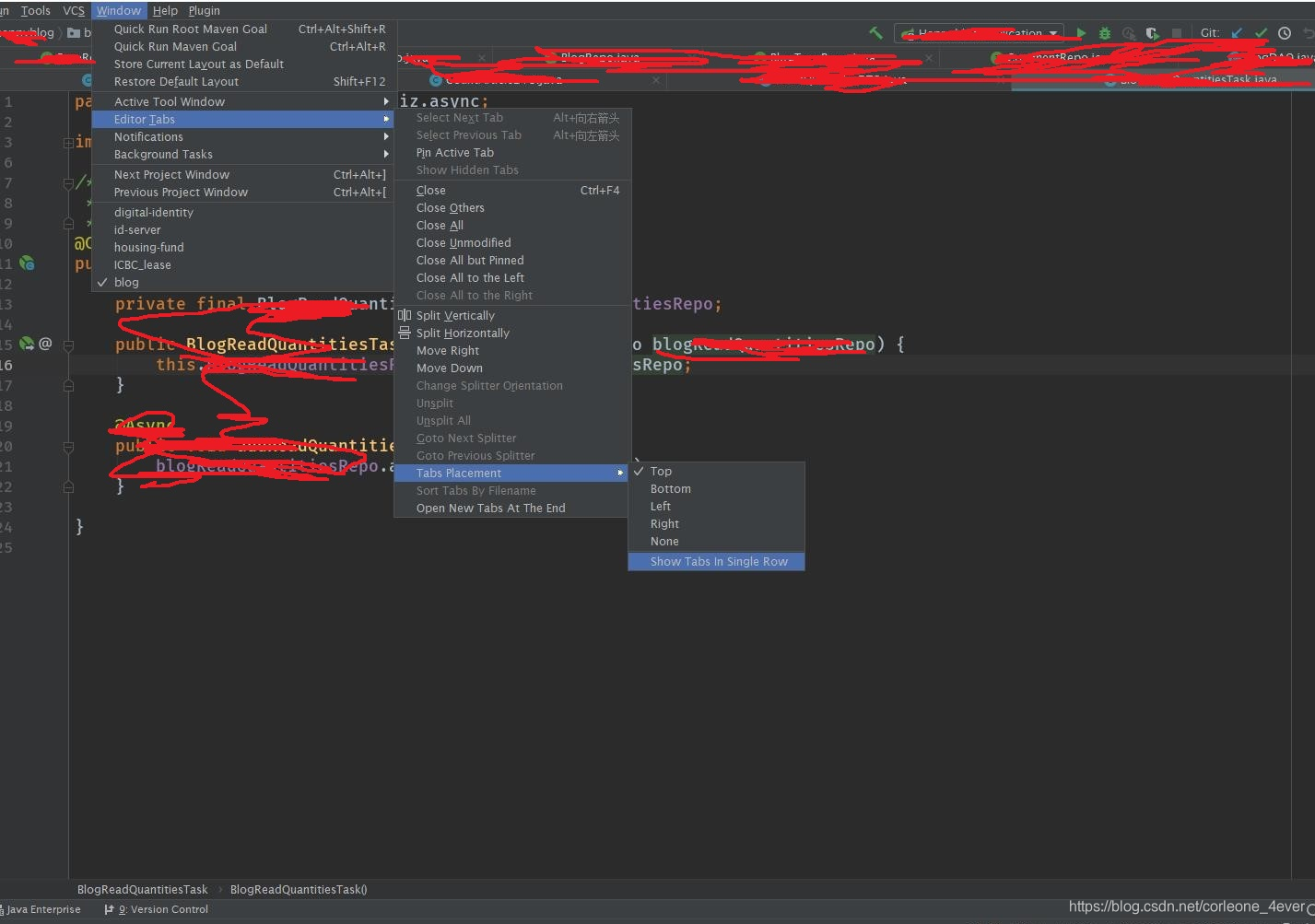This screenshot has height=924, width=1315.
Task: Toggle Pin Active Tab
Action: pyautogui.click(x=512, y=152)
